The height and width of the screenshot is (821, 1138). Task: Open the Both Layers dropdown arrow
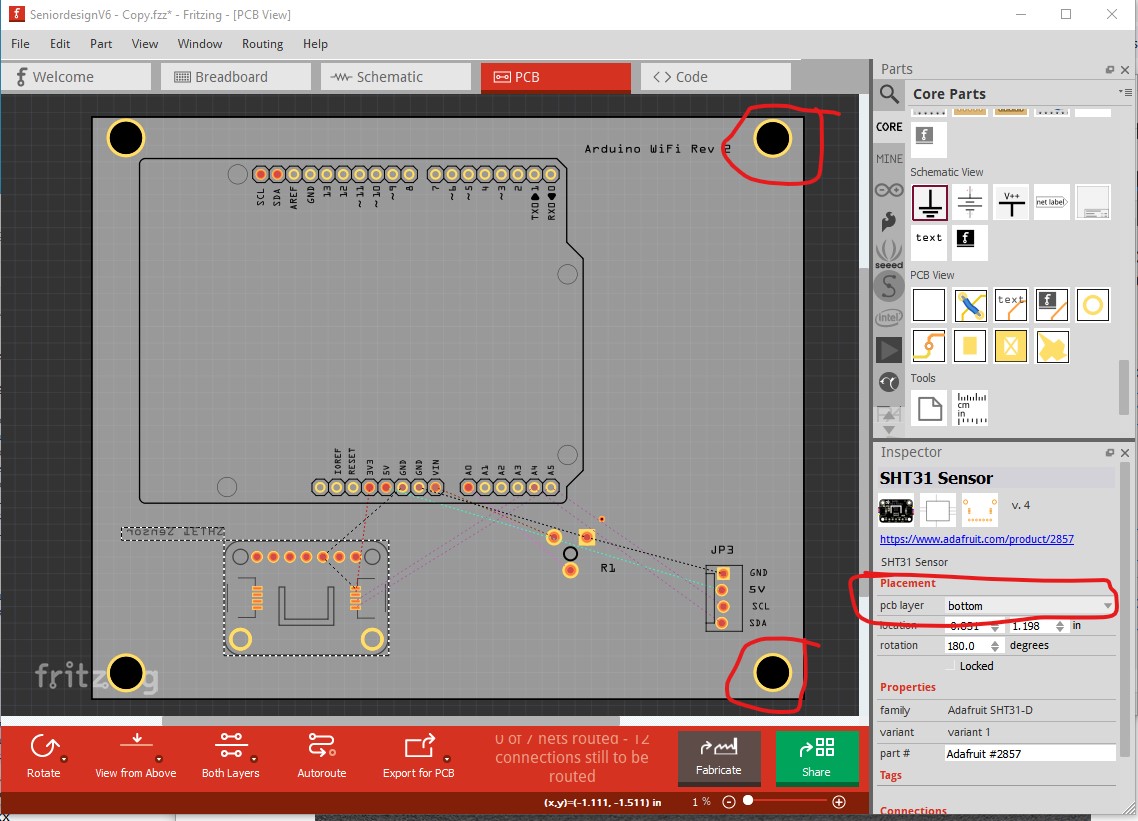[254, 759]
